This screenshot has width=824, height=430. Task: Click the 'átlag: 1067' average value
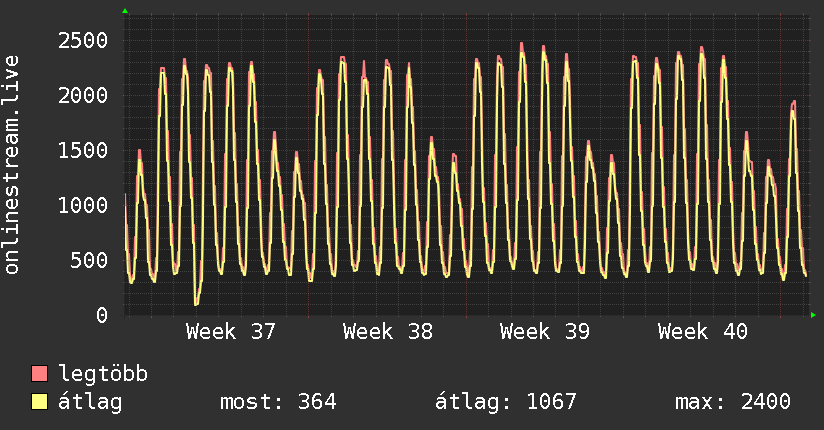pyautogui.click(x=506, y=402)
